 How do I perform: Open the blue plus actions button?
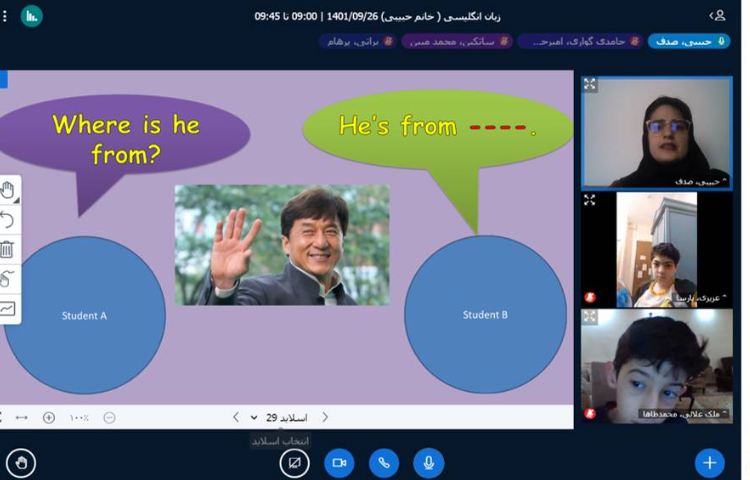709,462
